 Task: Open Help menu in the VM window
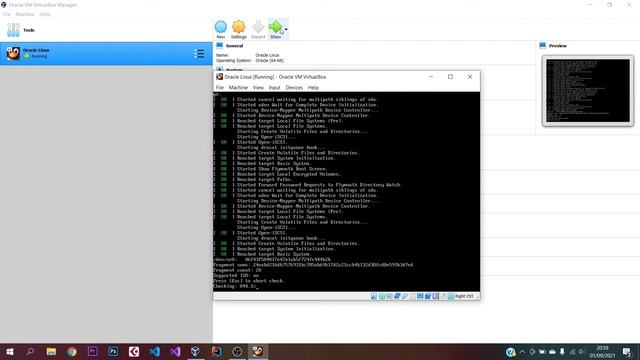313,87
